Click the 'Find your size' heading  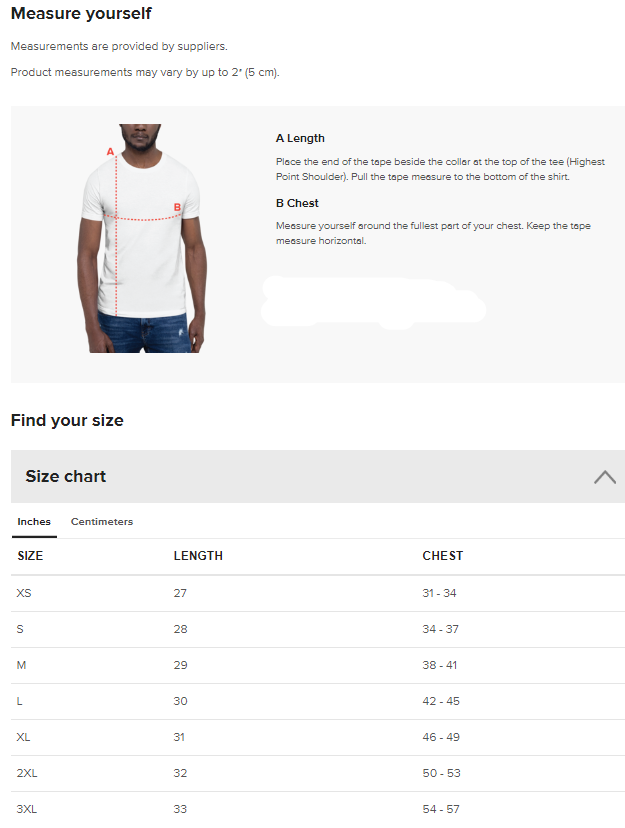pyautogui.click(x=67, y=420)
